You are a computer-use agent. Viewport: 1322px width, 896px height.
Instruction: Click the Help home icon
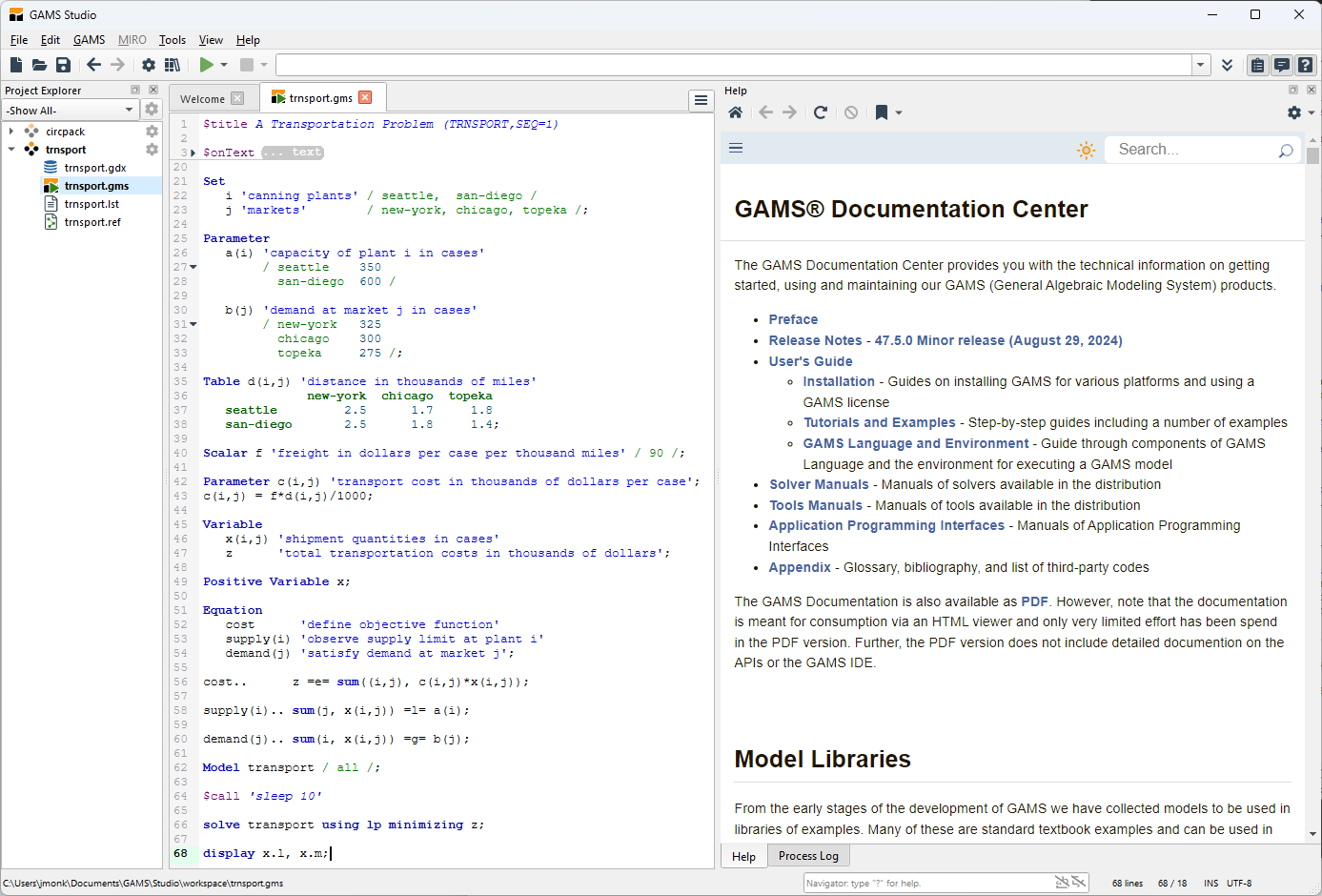pos(735,112)
